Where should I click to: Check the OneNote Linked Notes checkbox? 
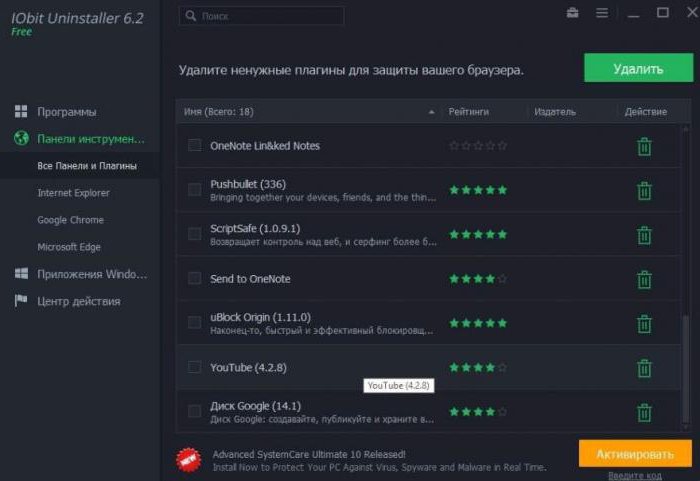click(194, 145)
